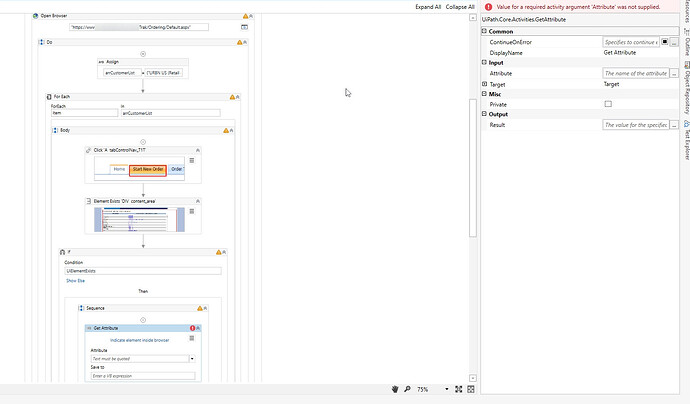This screenshot has width=690, height=404.
Task: Click the plus circle above Get Attribute
Action: point(143,320)
